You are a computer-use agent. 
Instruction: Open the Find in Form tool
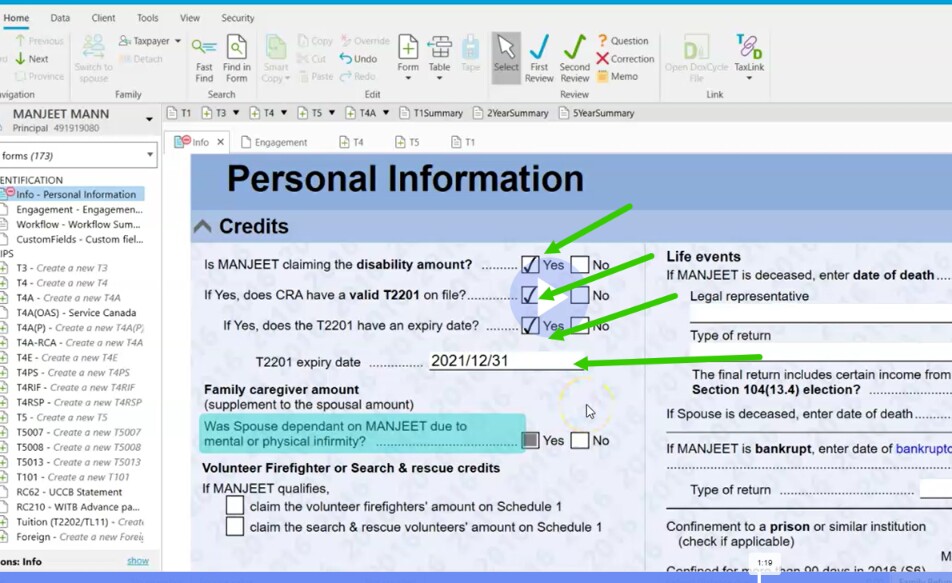237,60
